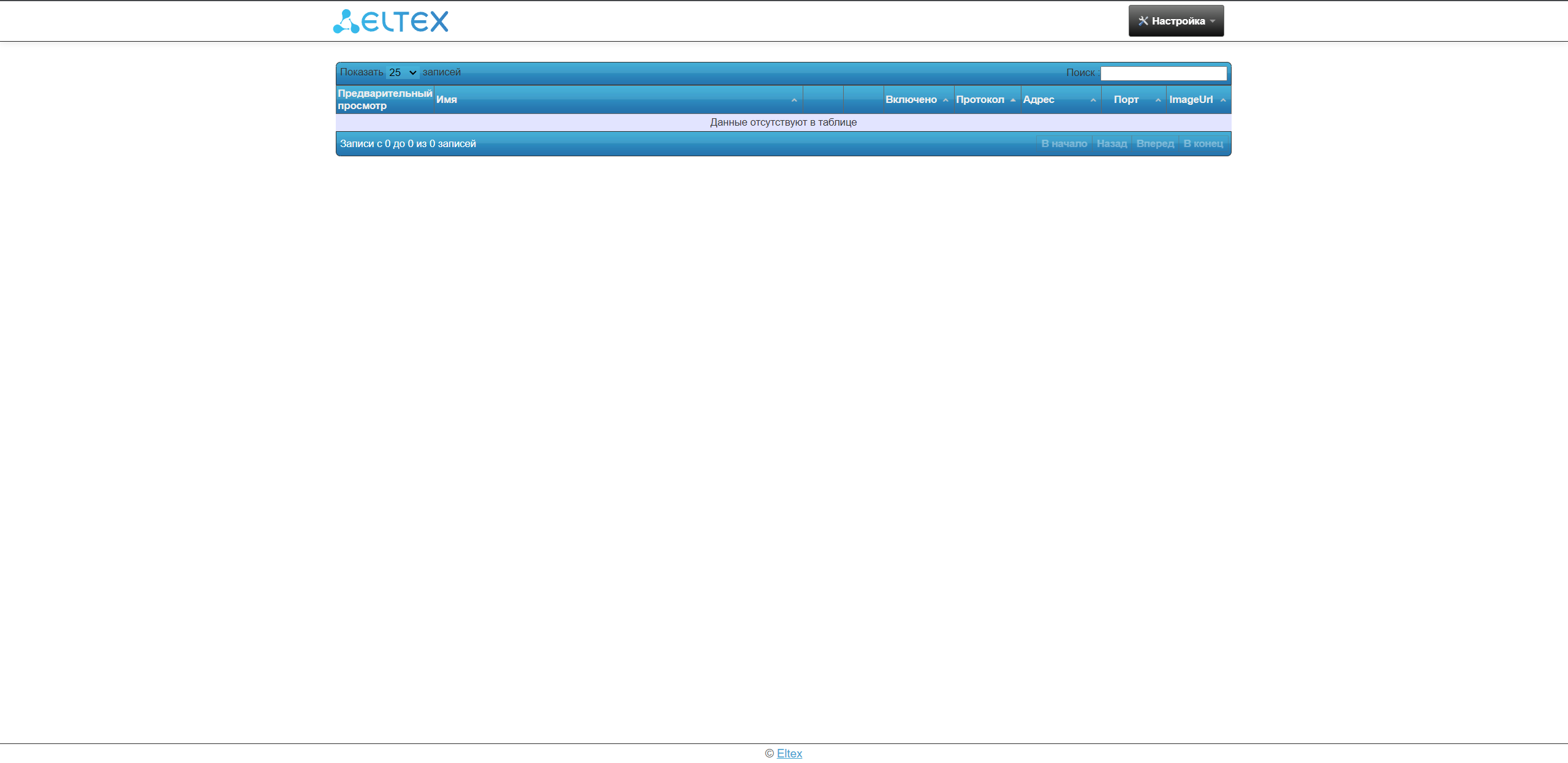This screenshot has width=1568, height=763.
Task: Click the Предварительный просмотр column header
Action: pyautogui.click(x=385, y=100)
